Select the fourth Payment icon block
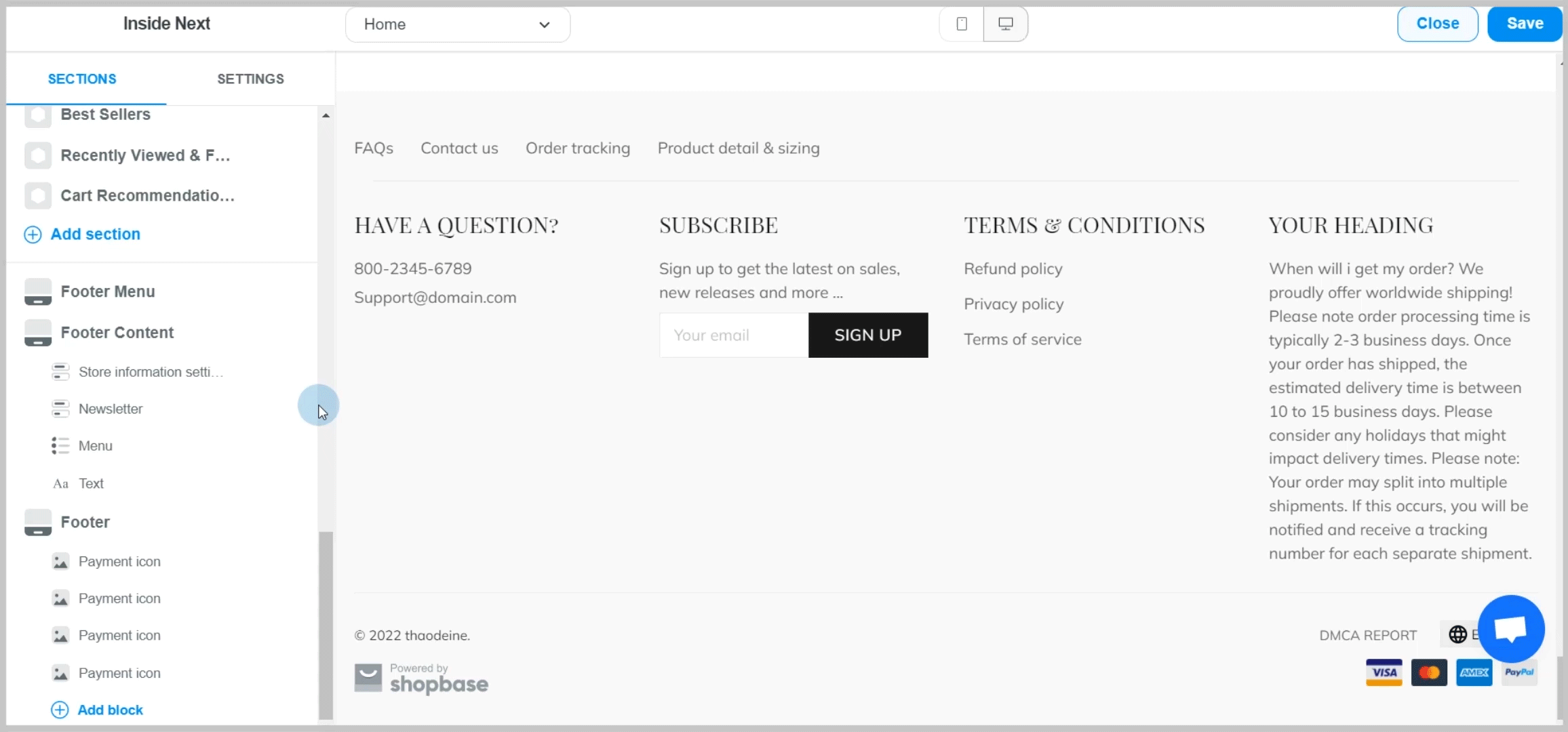1568x732 pixels. [x=119, y=673]
